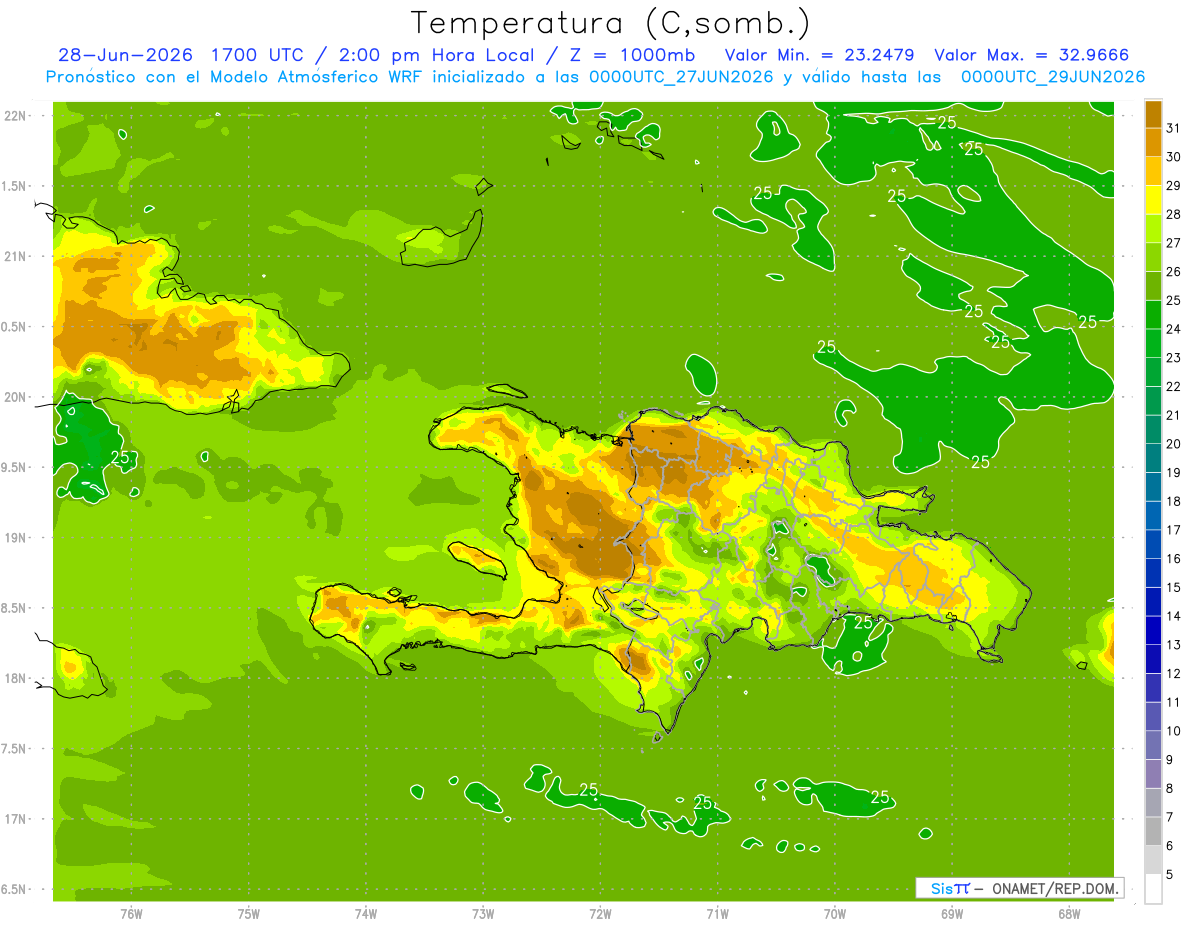Click the color scale label "15"
Screen dimensions: 1200x927
coord(1174,588)
